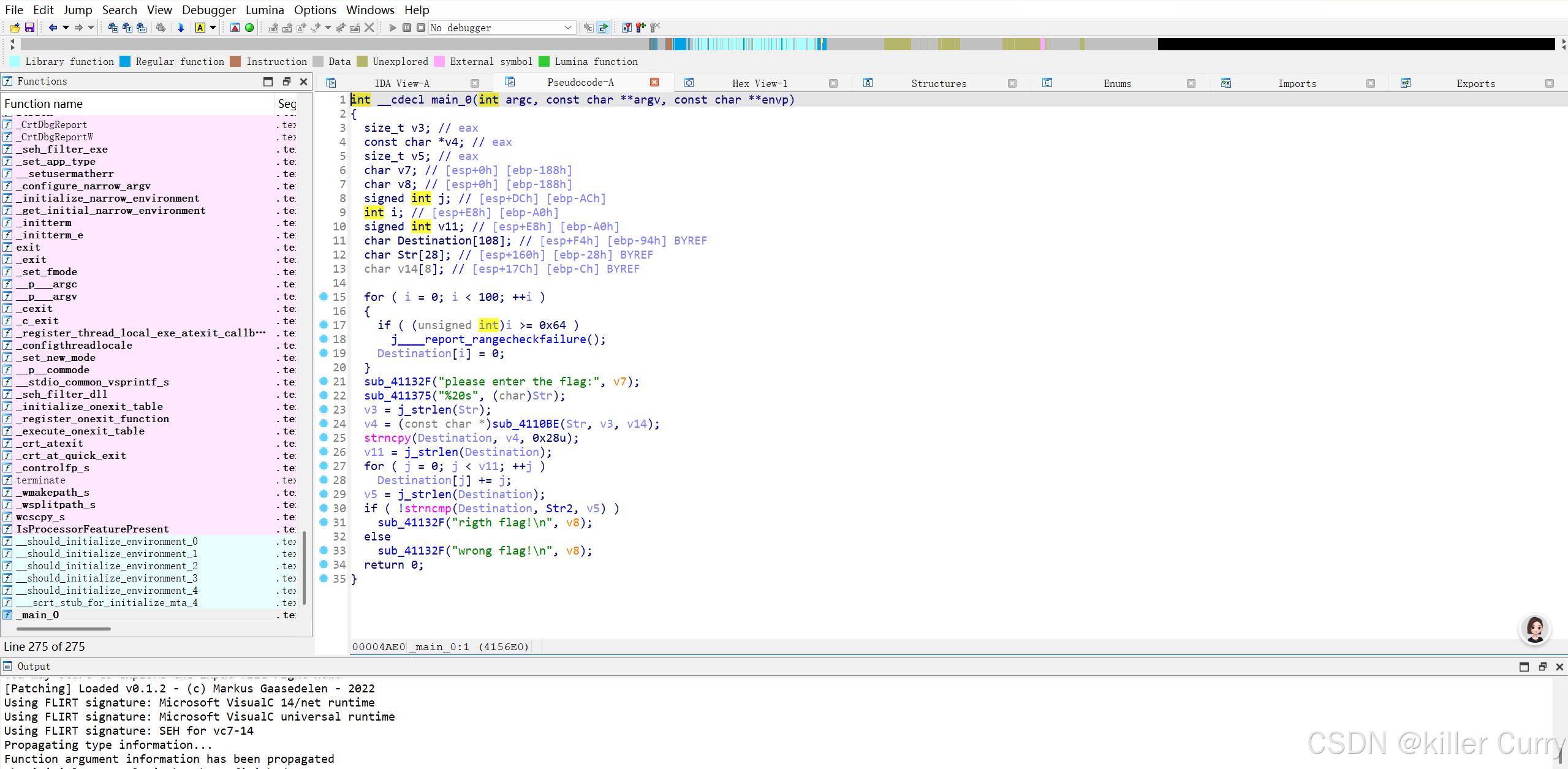Switch to the Hex View-1 tab
Screen dimensions: 1568x769
[x=759, y=83]
